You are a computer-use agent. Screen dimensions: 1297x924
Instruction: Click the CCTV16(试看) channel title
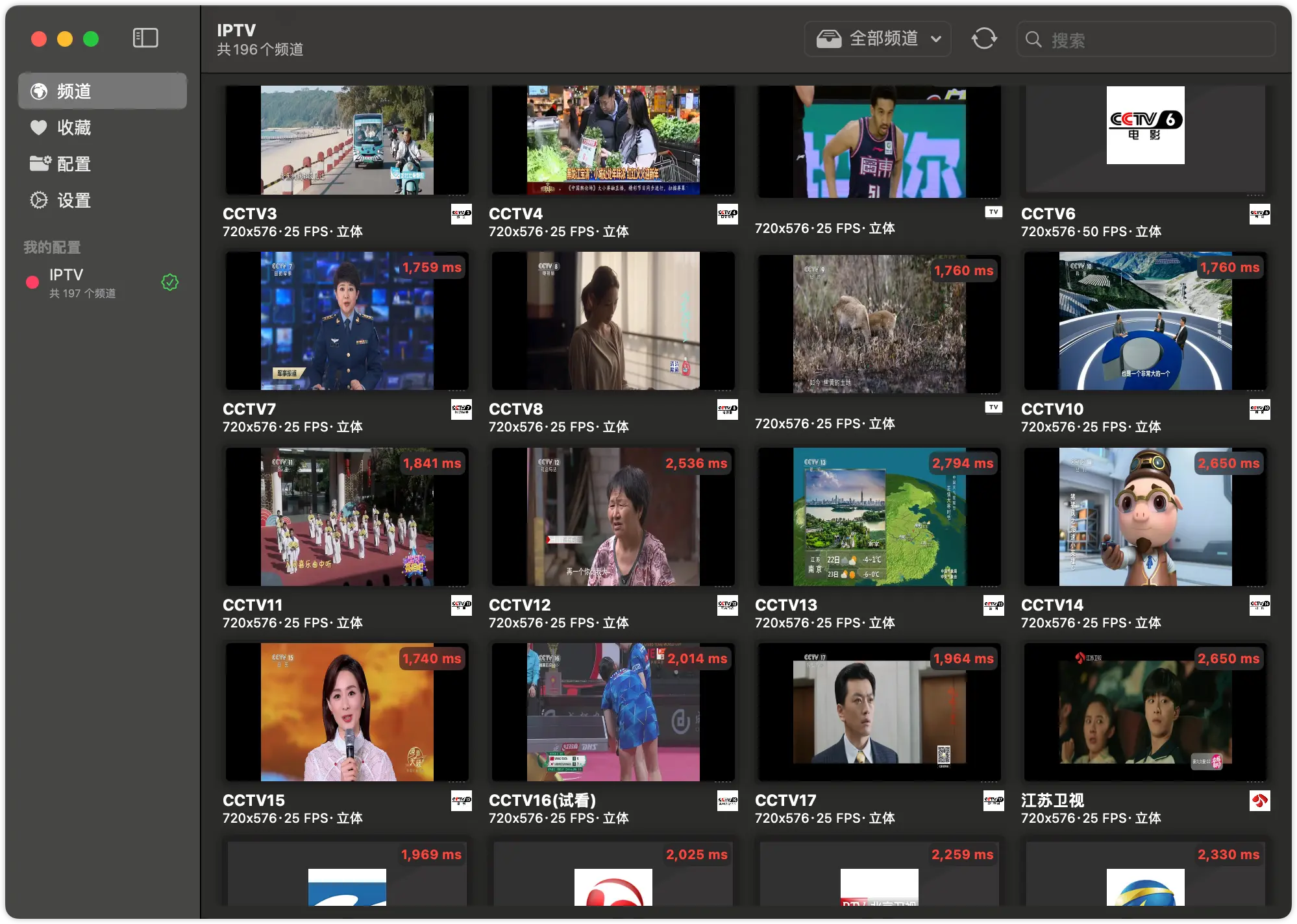point(543,801)
